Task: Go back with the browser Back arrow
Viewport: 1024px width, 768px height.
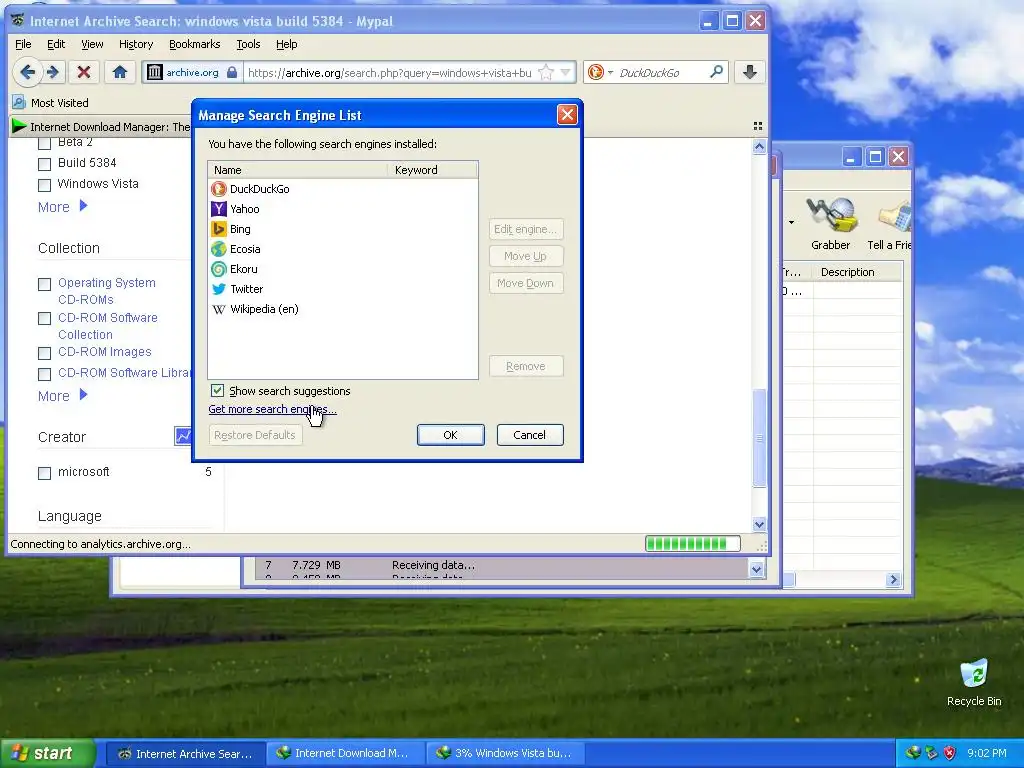Action: click(x=27, y=72)
